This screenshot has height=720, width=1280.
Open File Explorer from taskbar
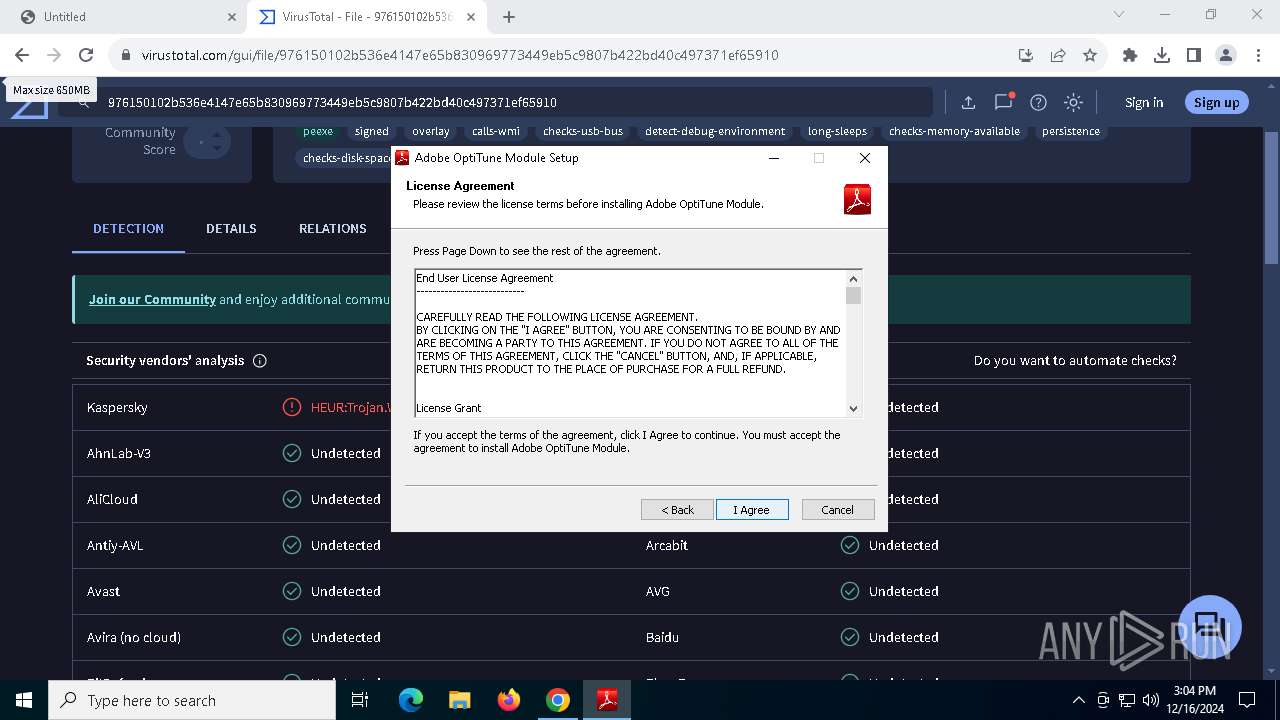460,700
